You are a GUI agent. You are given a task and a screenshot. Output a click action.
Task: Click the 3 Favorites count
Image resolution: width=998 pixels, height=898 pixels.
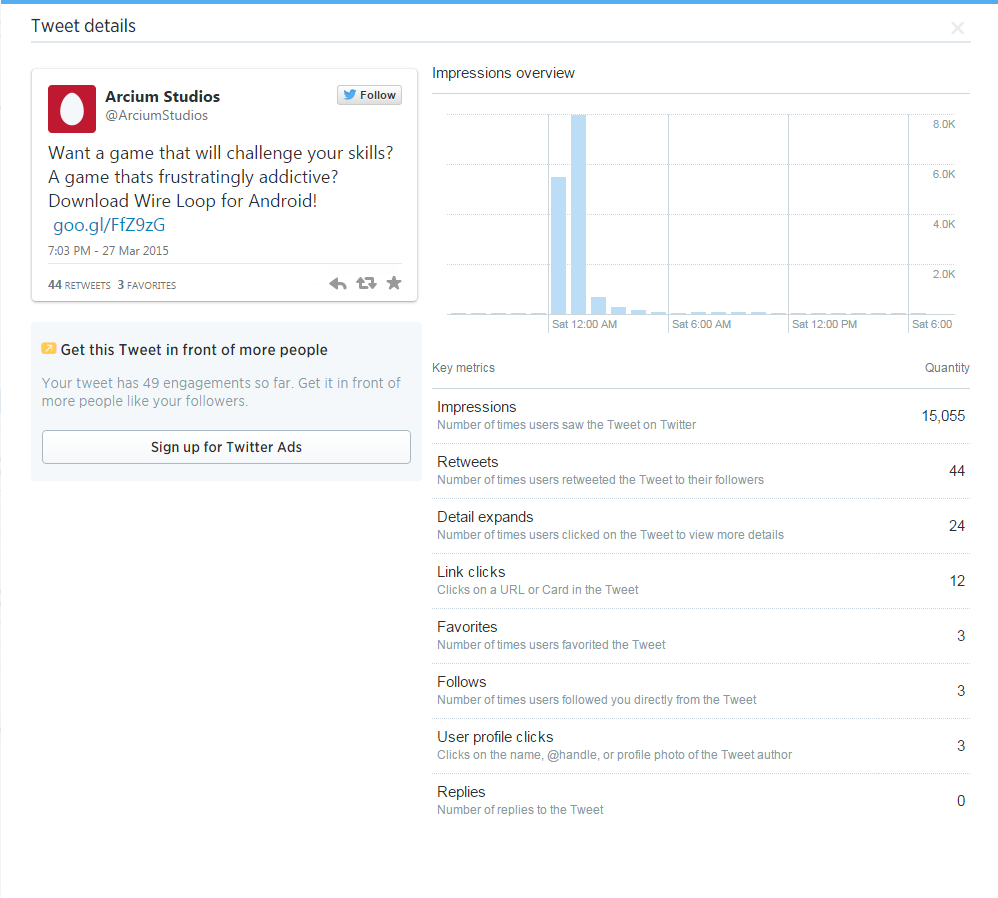coord(146,285)
